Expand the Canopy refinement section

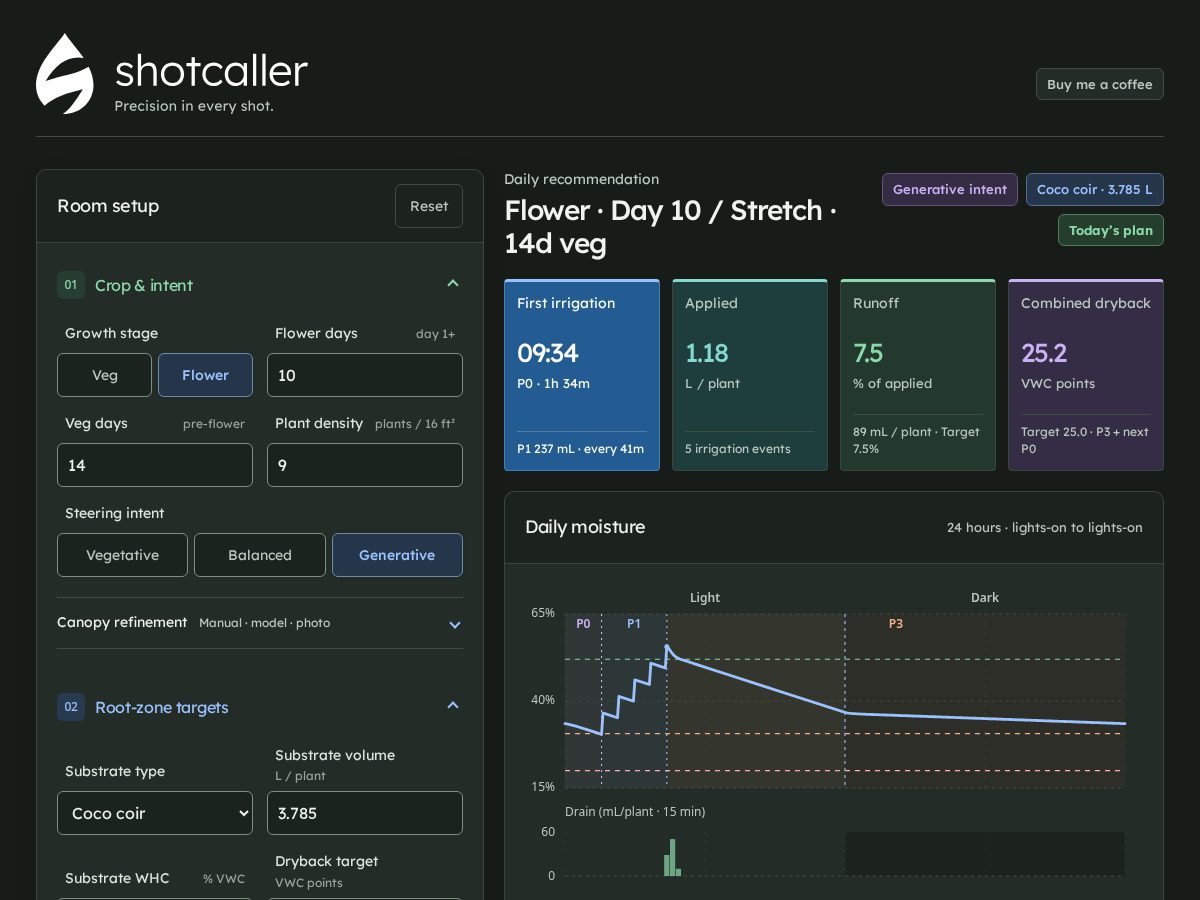coord(455,624)
